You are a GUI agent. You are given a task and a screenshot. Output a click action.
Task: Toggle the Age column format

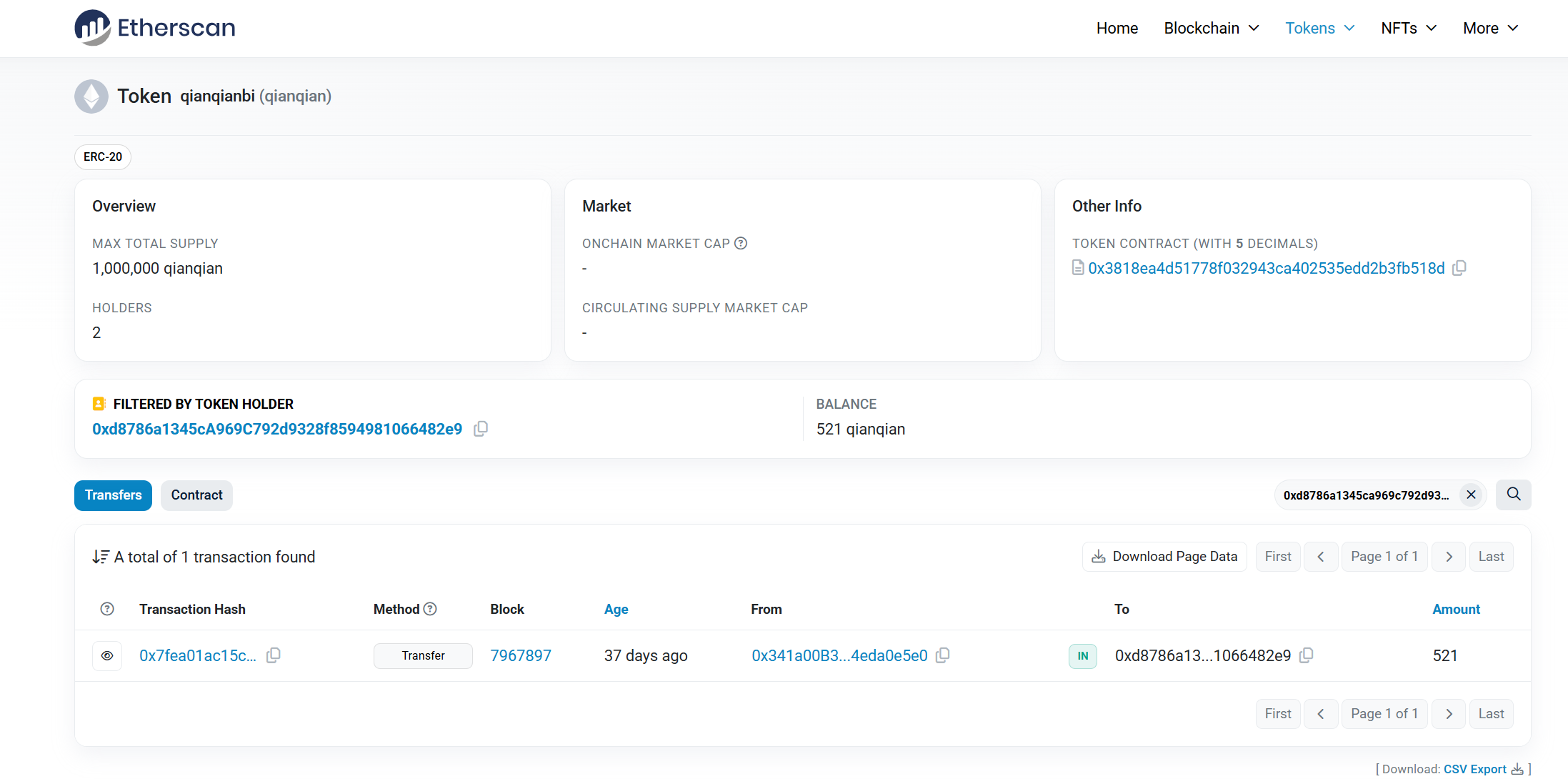(x=616, y=609)
